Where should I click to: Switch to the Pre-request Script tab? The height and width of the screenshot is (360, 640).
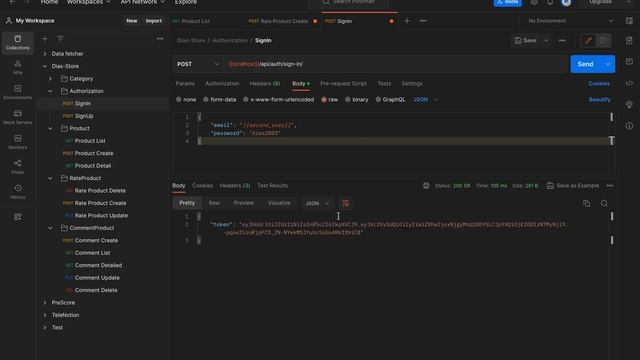343,83
